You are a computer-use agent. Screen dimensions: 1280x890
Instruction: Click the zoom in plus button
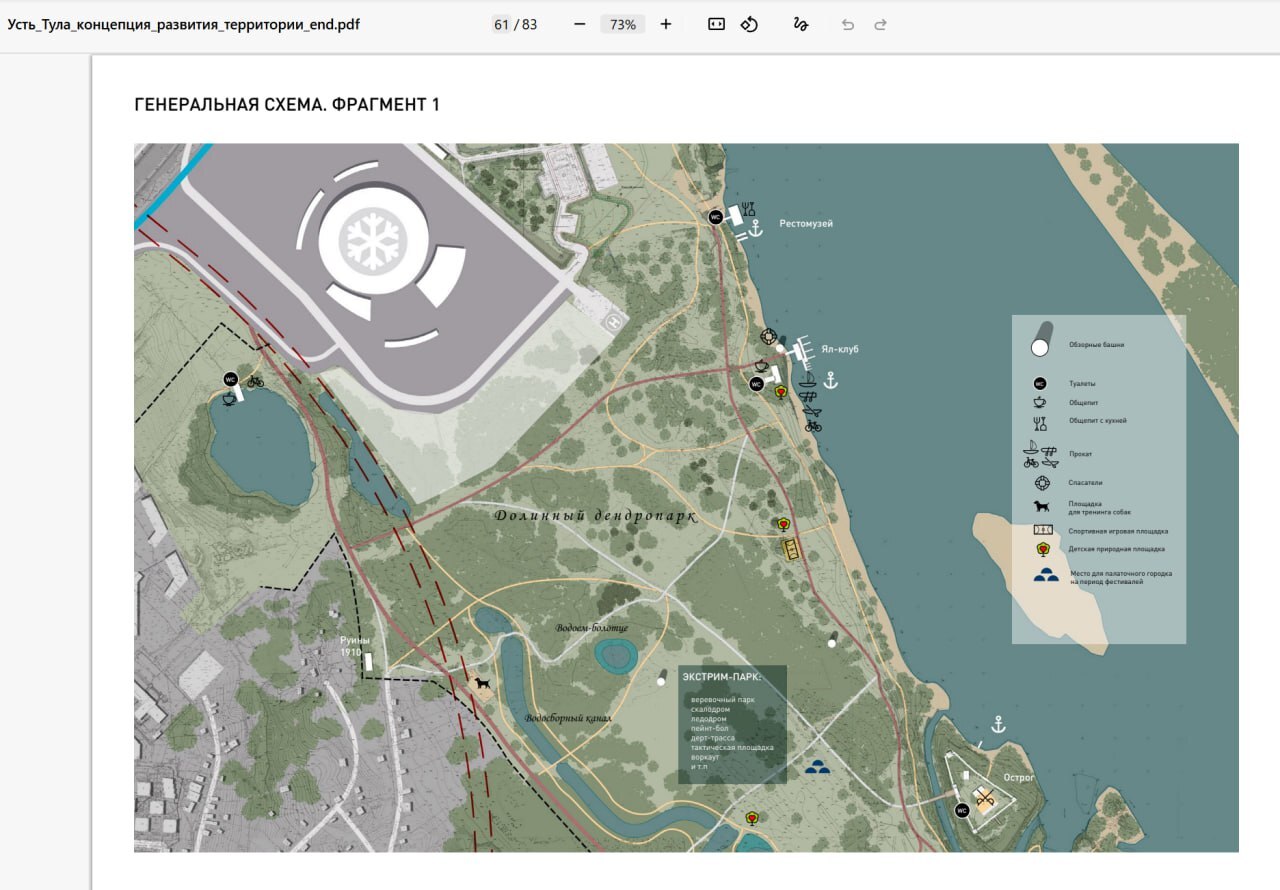pyautogui.click(x=666, y=24)
